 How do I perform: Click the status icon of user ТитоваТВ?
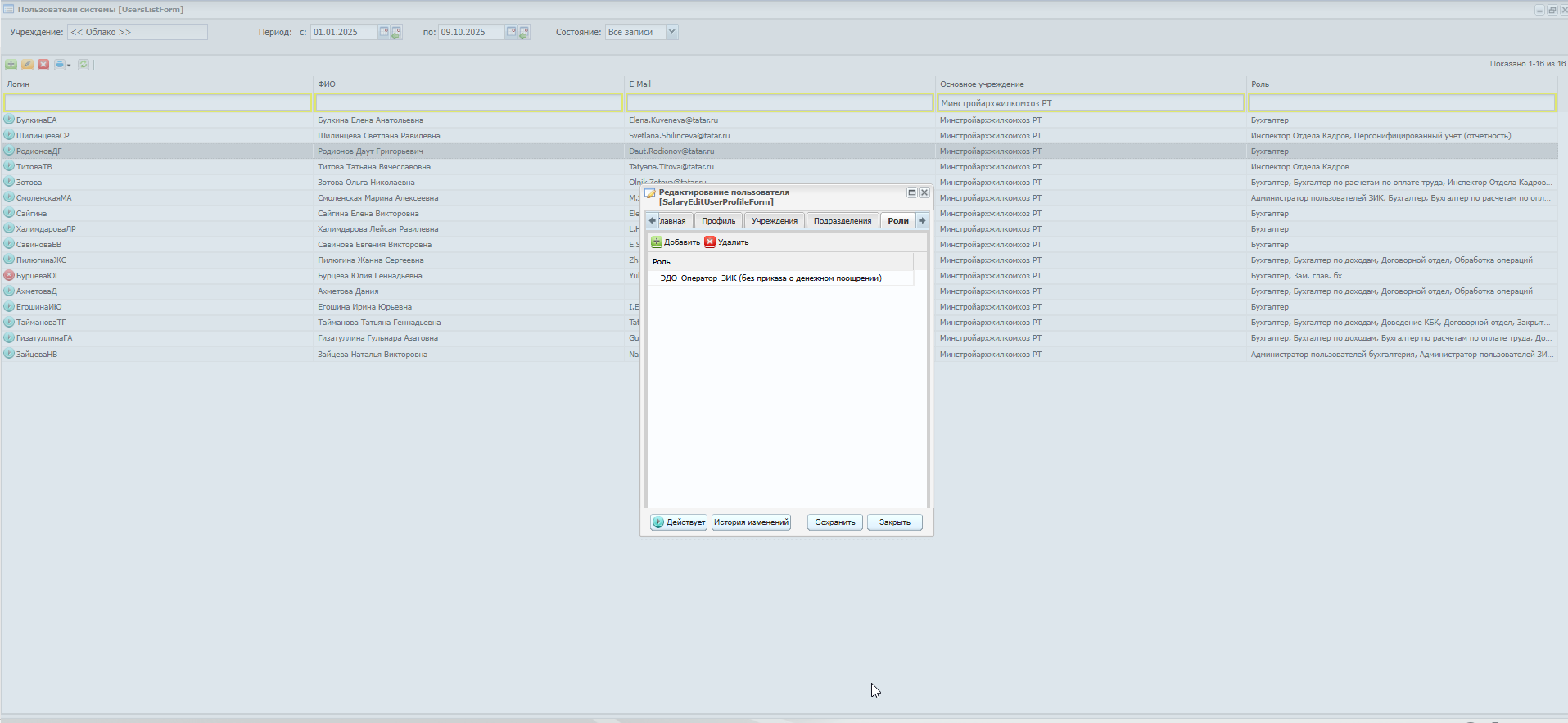click(9, 166)
